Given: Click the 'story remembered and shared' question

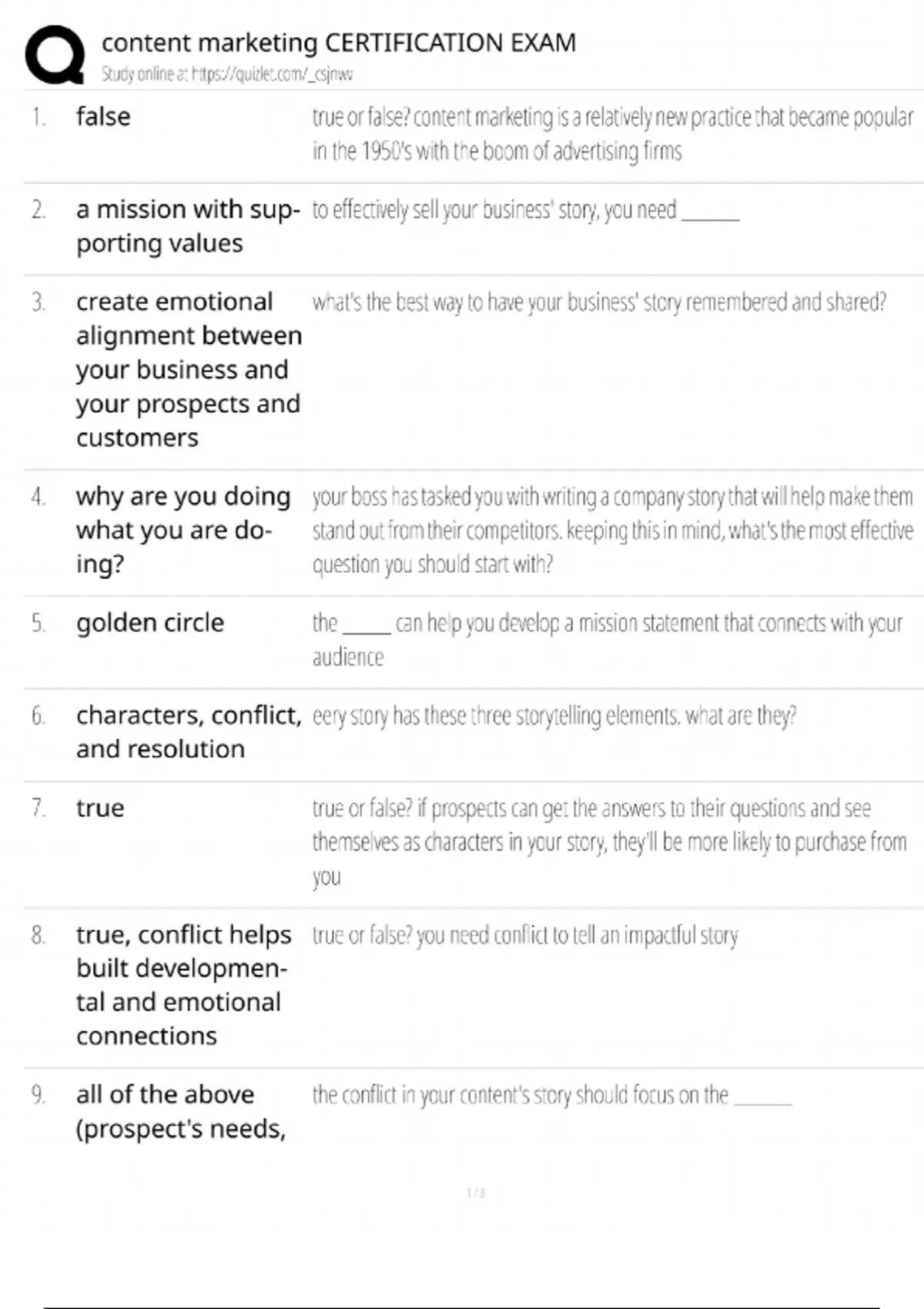Looking at the screenshot, I should [599, 302].
